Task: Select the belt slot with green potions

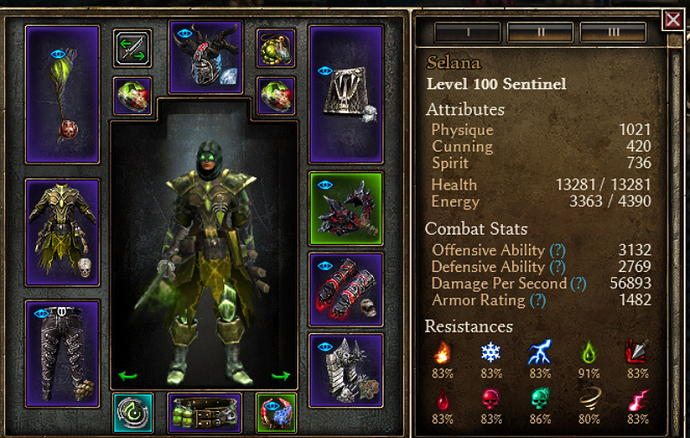Action: pyautogui.click(x=205, y=413)
